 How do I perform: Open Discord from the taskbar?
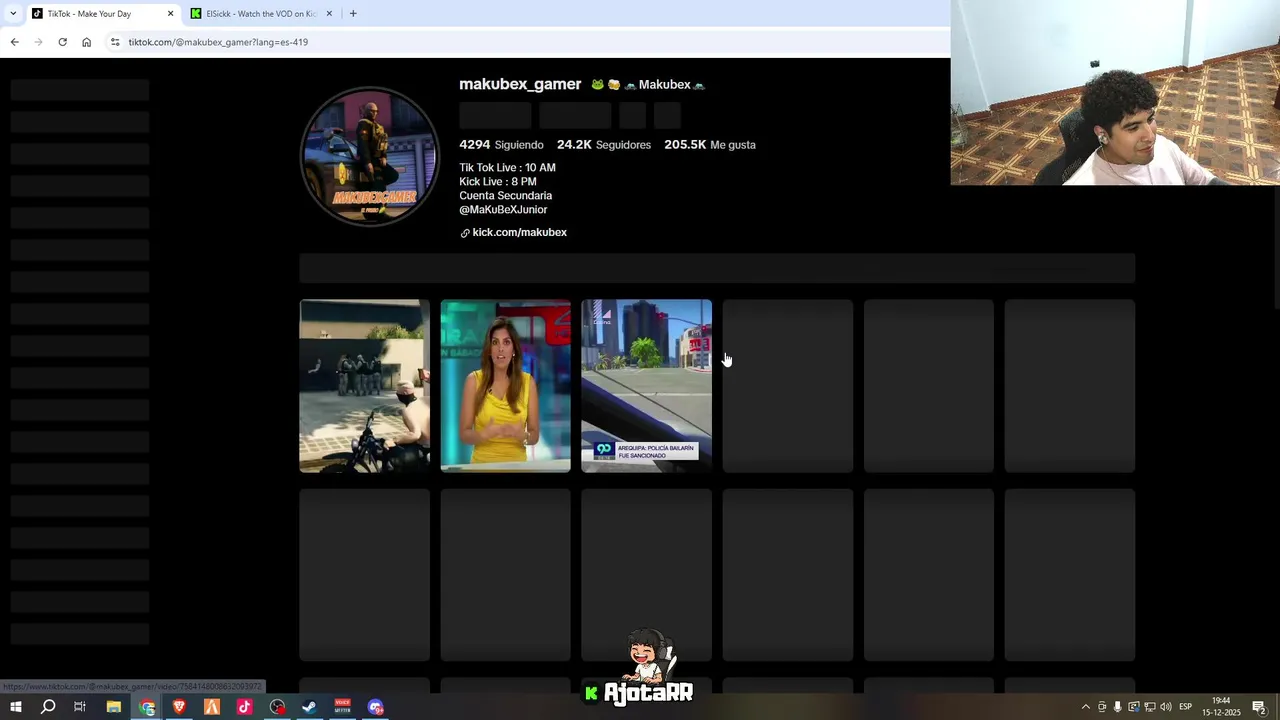[375, 707]
